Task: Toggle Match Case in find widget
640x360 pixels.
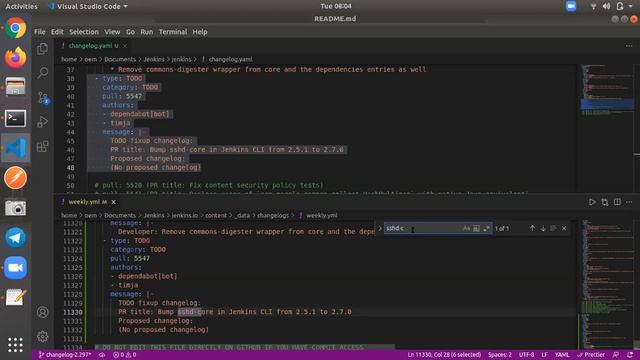Action: [x=466, y=228]
